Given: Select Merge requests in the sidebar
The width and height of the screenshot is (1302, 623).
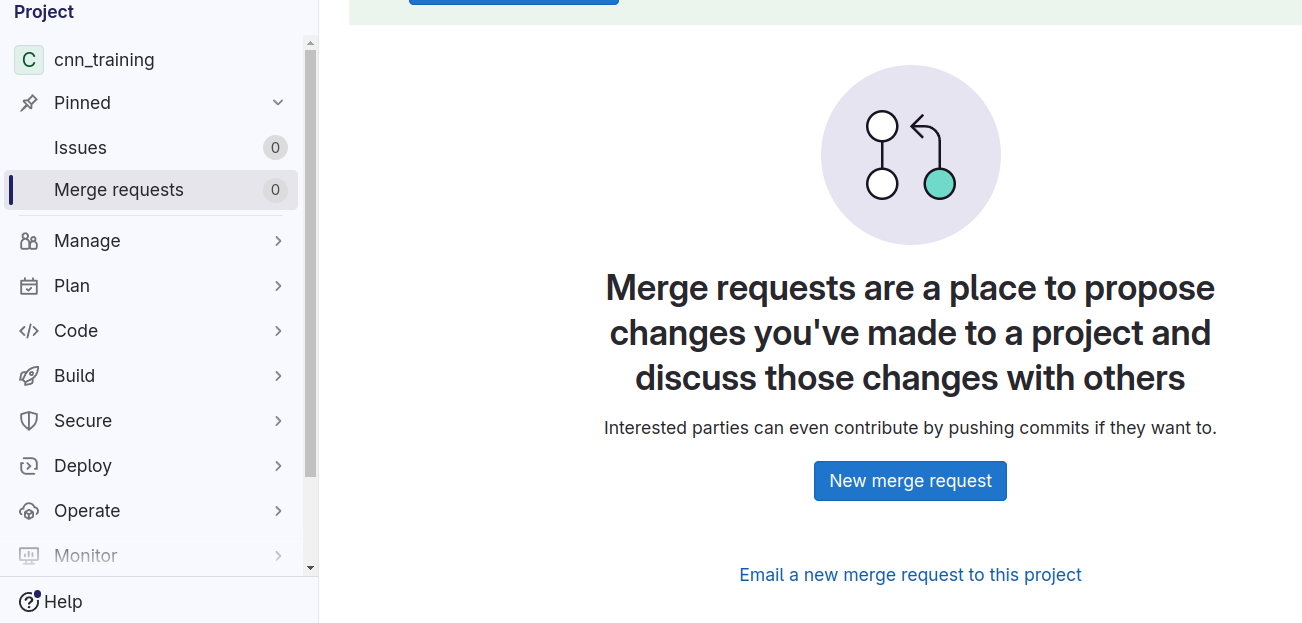Looking at the screenshot, I should [x=119, y=190].
